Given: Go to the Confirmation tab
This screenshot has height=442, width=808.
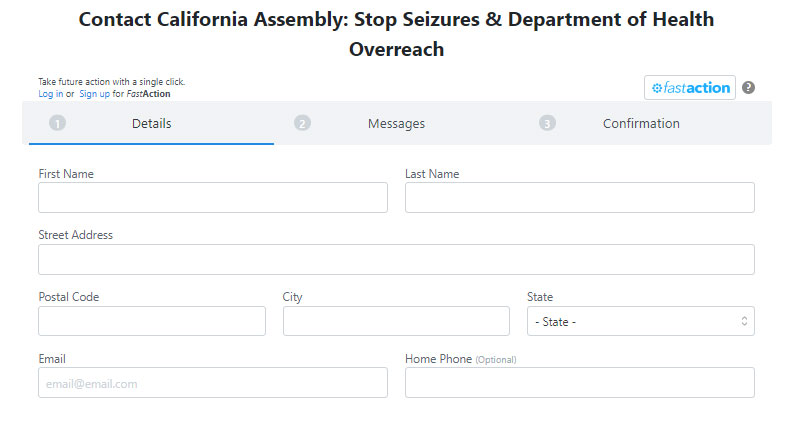Looking at the screenshot, I should (641, 124).
